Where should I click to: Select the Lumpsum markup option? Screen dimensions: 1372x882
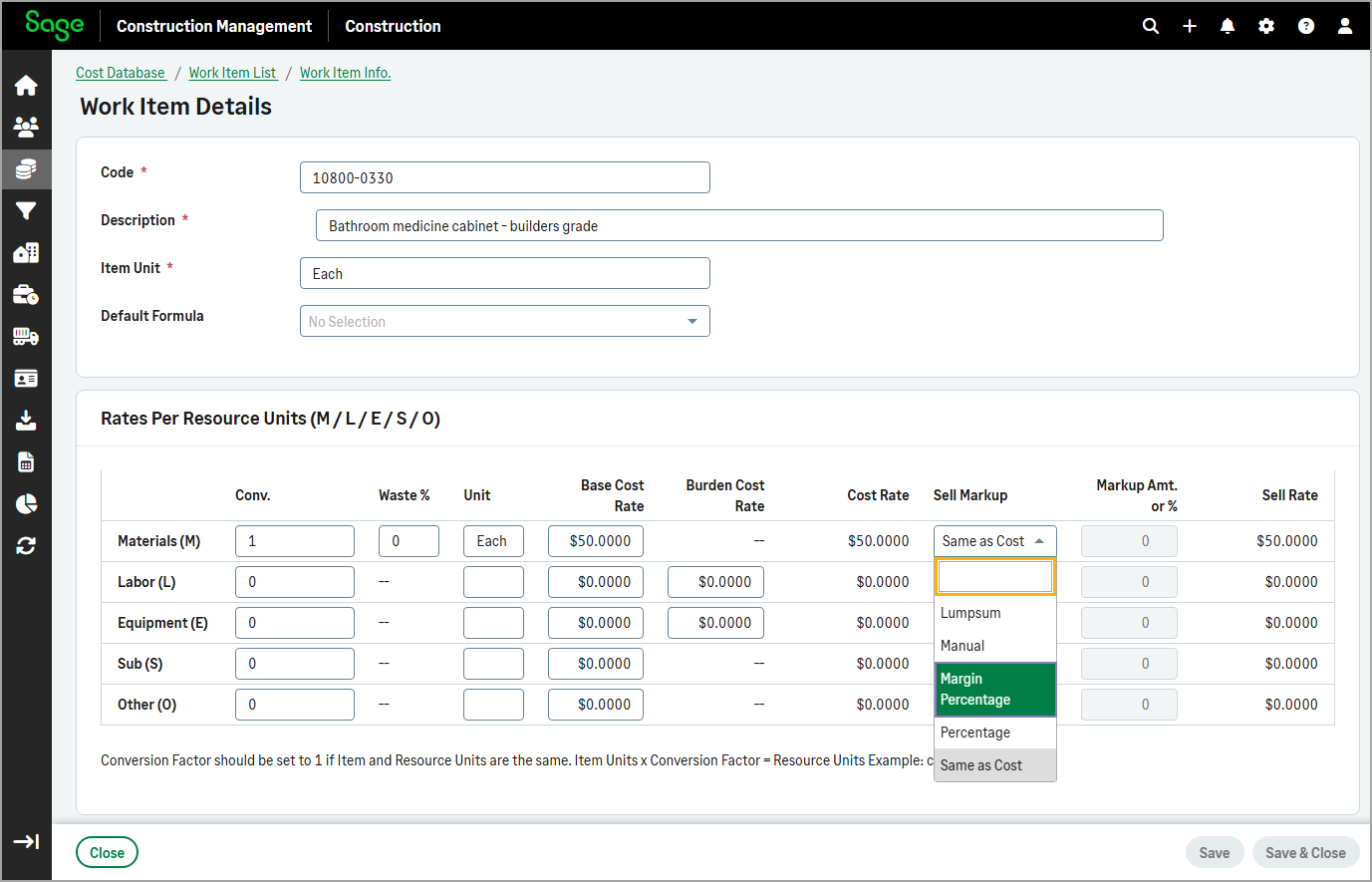(971, 613)
